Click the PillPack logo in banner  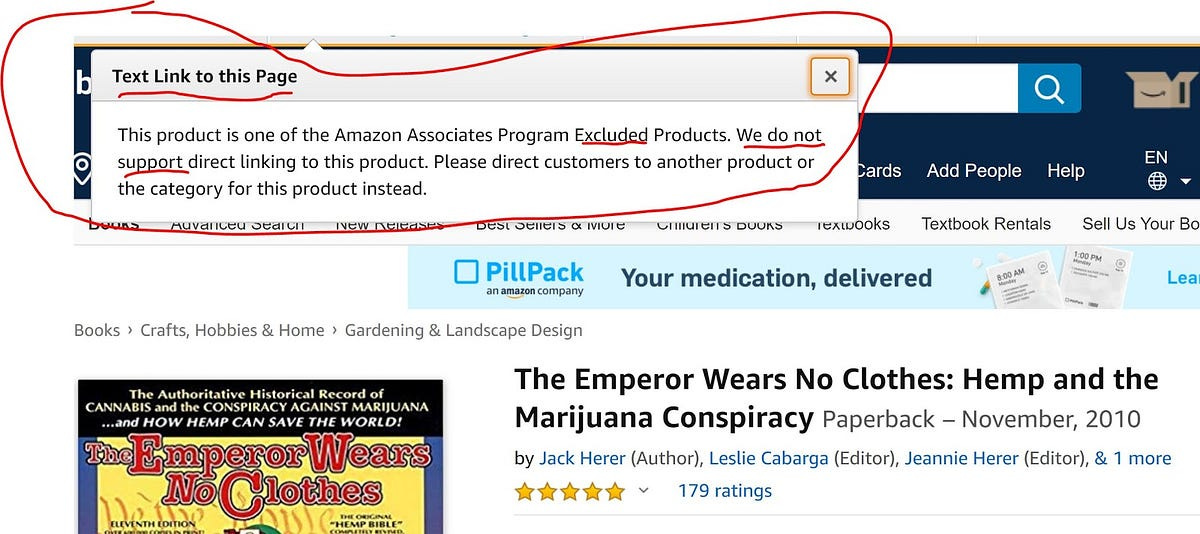click(x=519, y=277)
